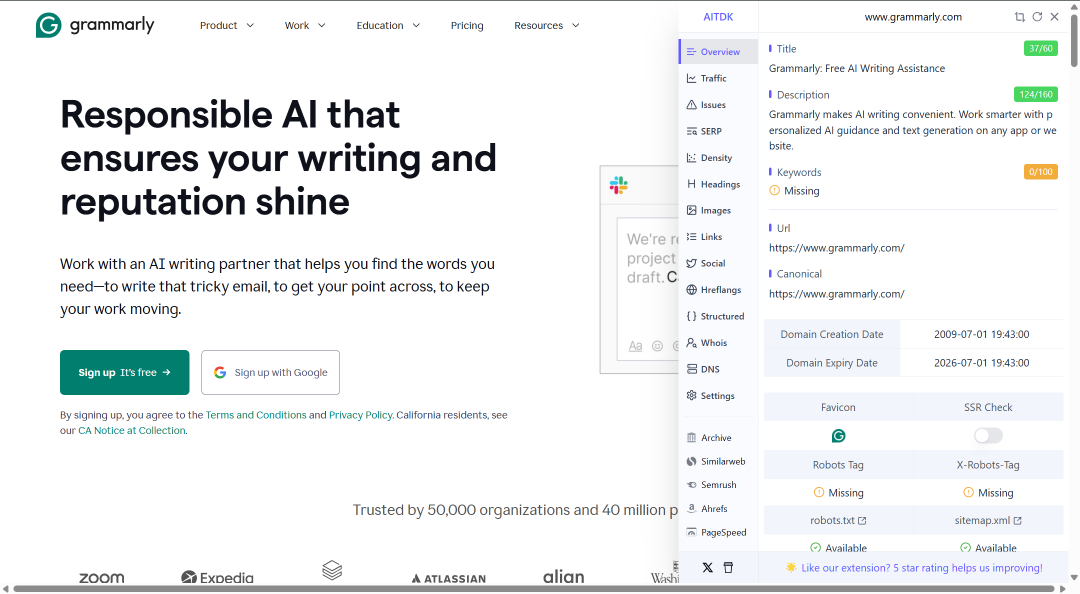
Task: Click the Sign up It's free button
Action: click(x=125, y=372)
